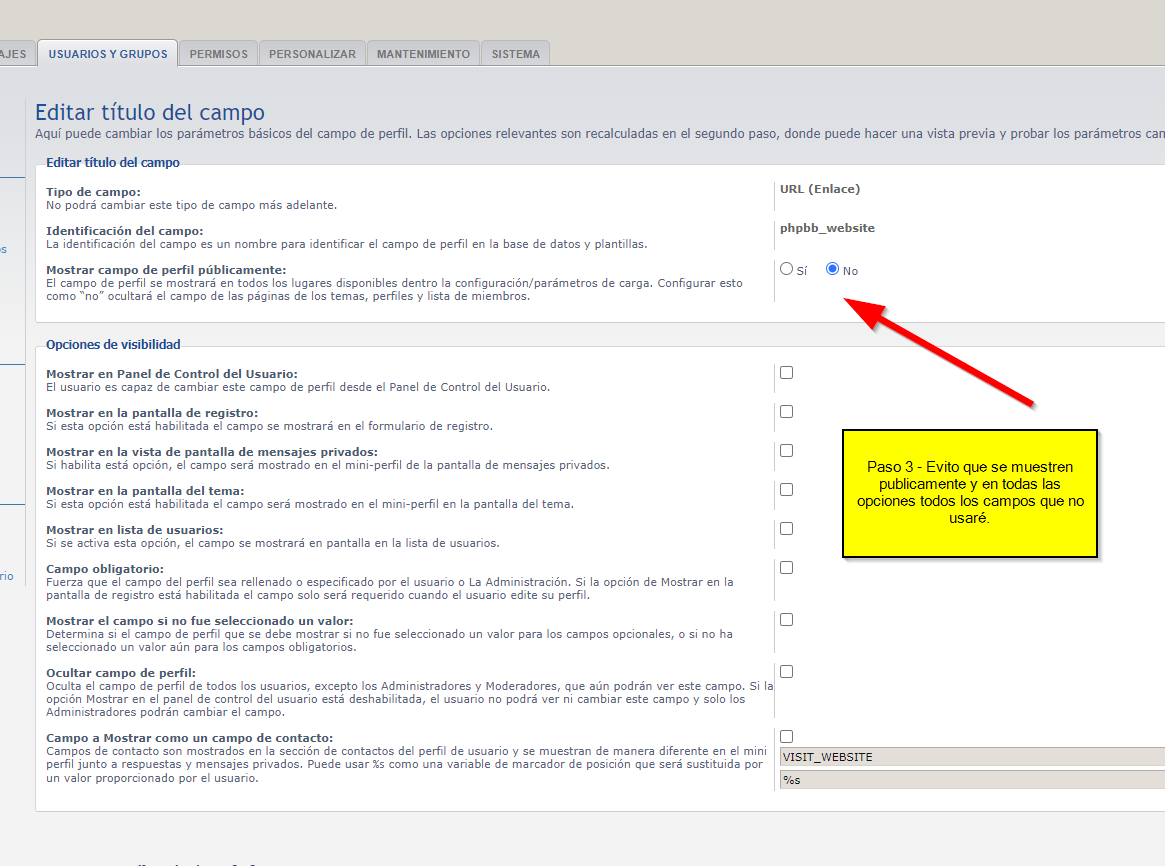Select 'Sí' for showing profile field publicly
1165x866 pixels.
point(787,269)
